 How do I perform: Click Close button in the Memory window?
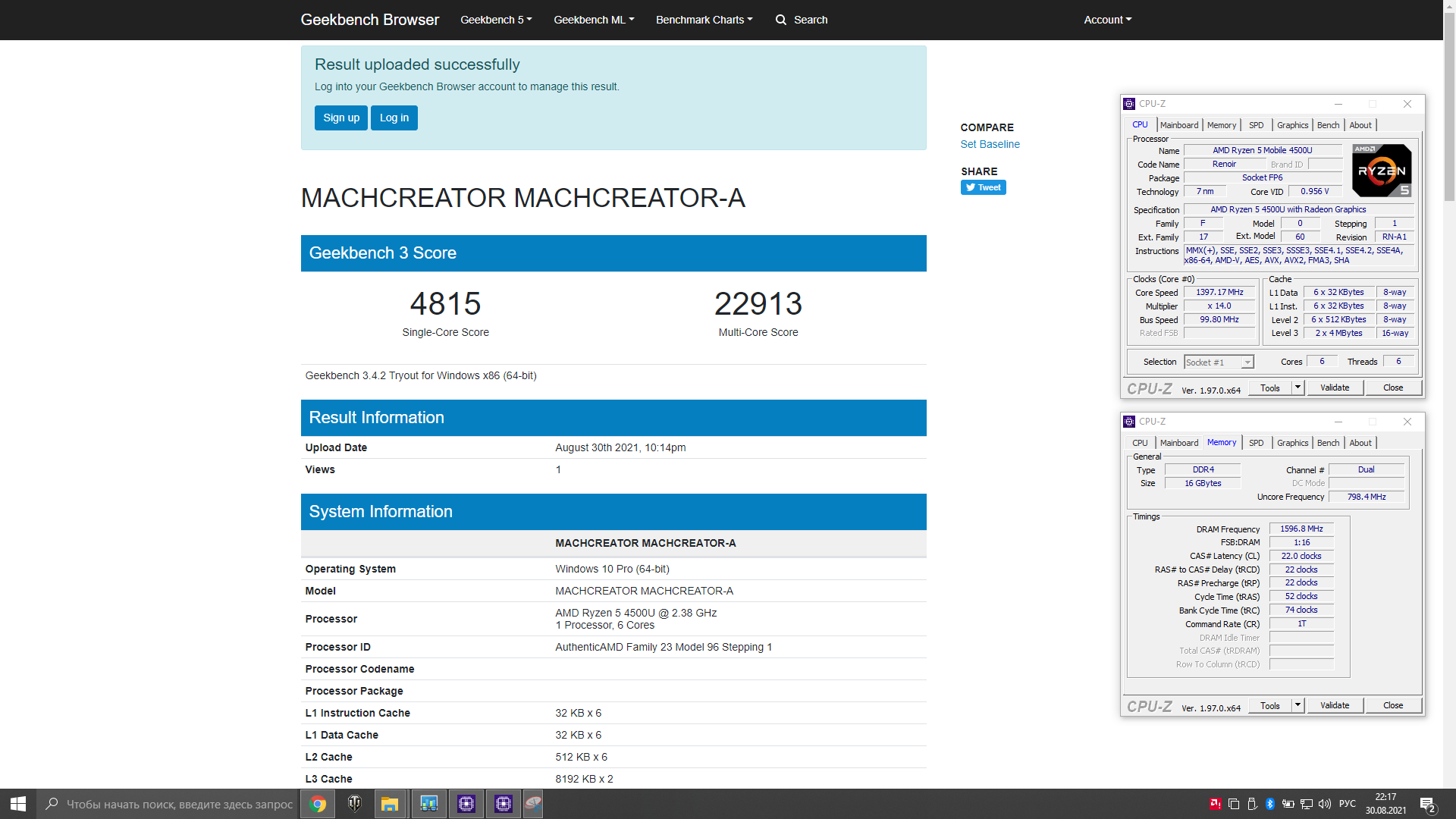1393,705
